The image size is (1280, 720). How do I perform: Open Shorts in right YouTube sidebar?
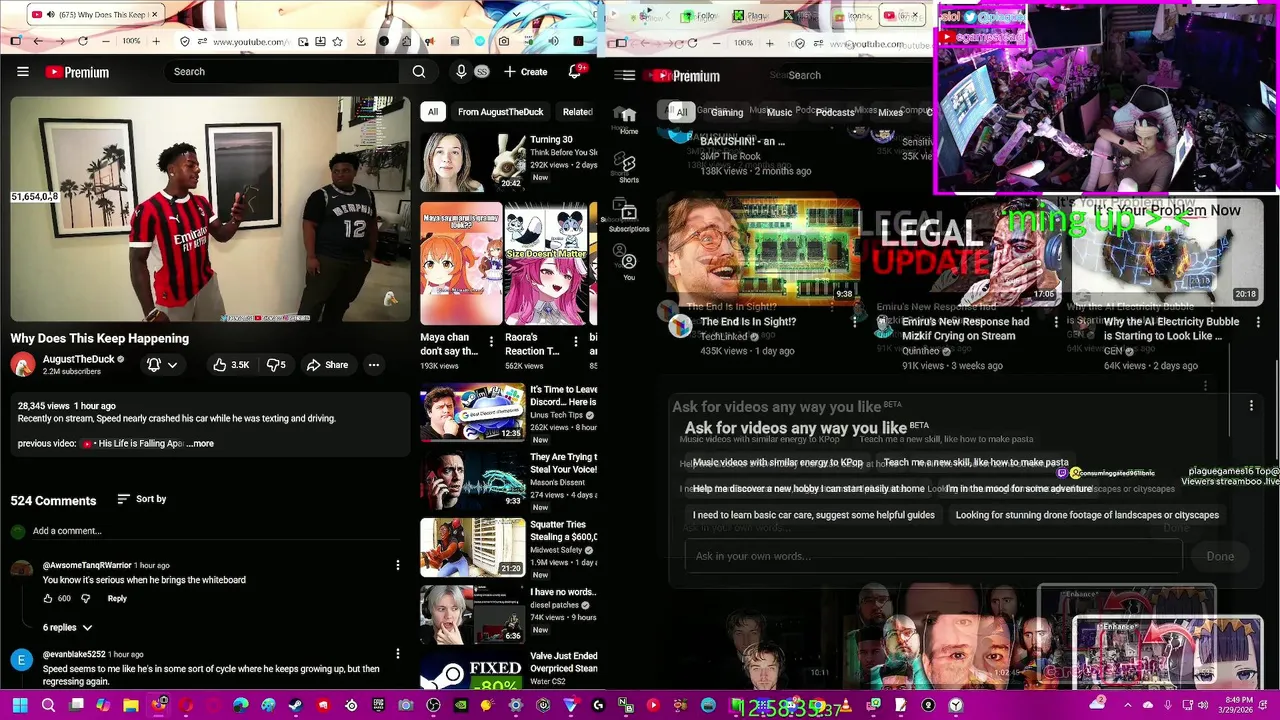[x=628, y=167]
